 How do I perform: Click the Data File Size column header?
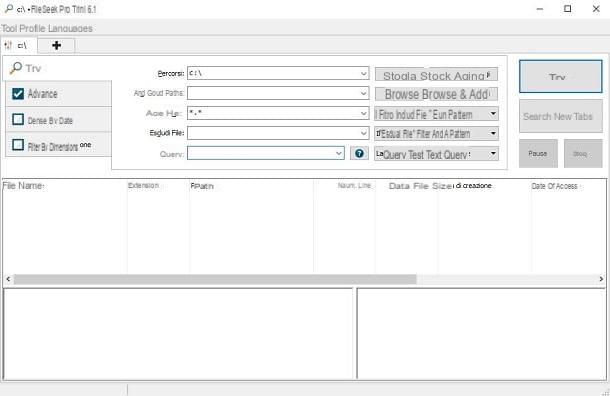[x=421, y=186]
